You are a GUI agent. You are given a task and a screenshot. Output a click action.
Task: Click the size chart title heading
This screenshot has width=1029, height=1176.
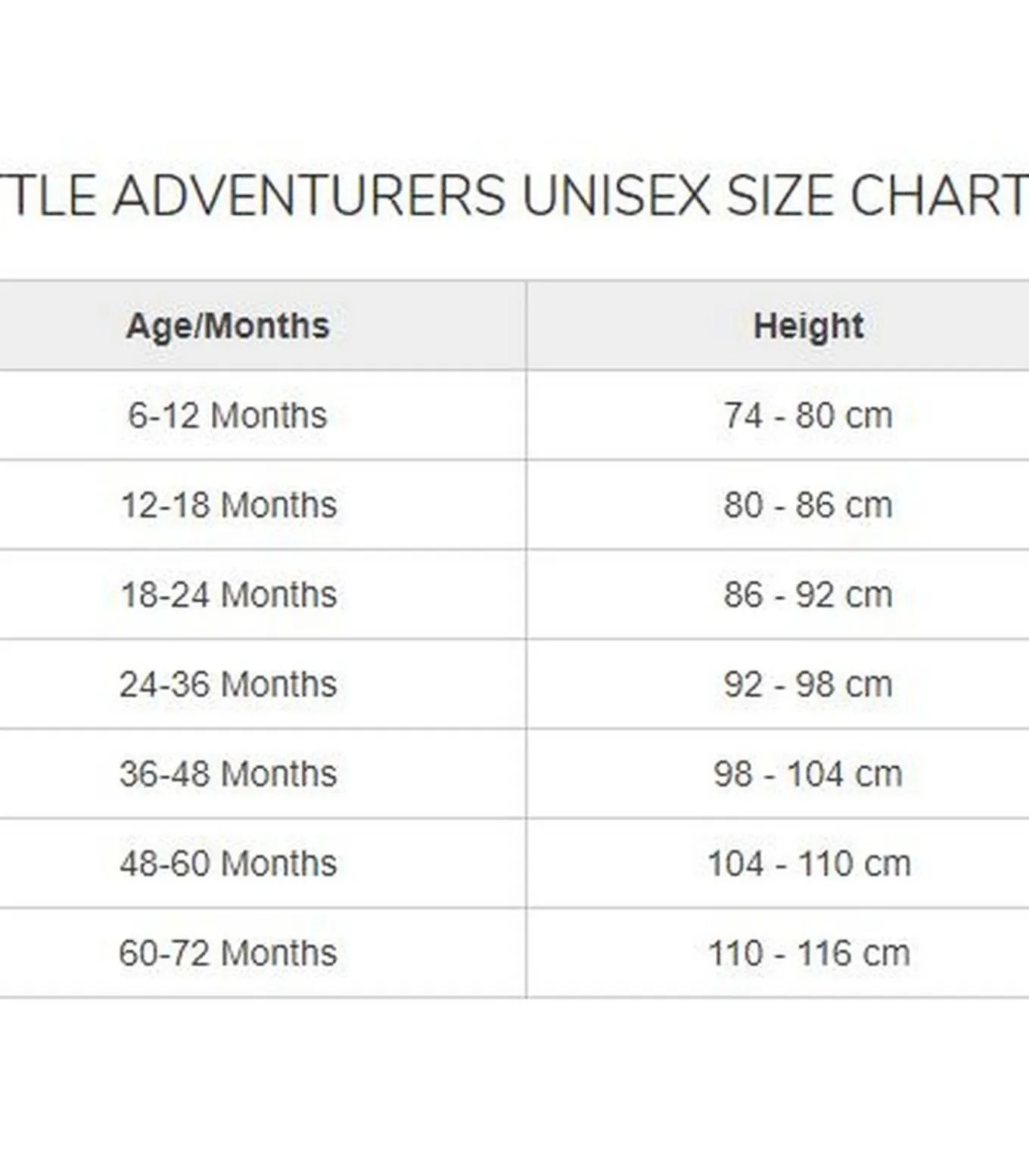(514, 196)
